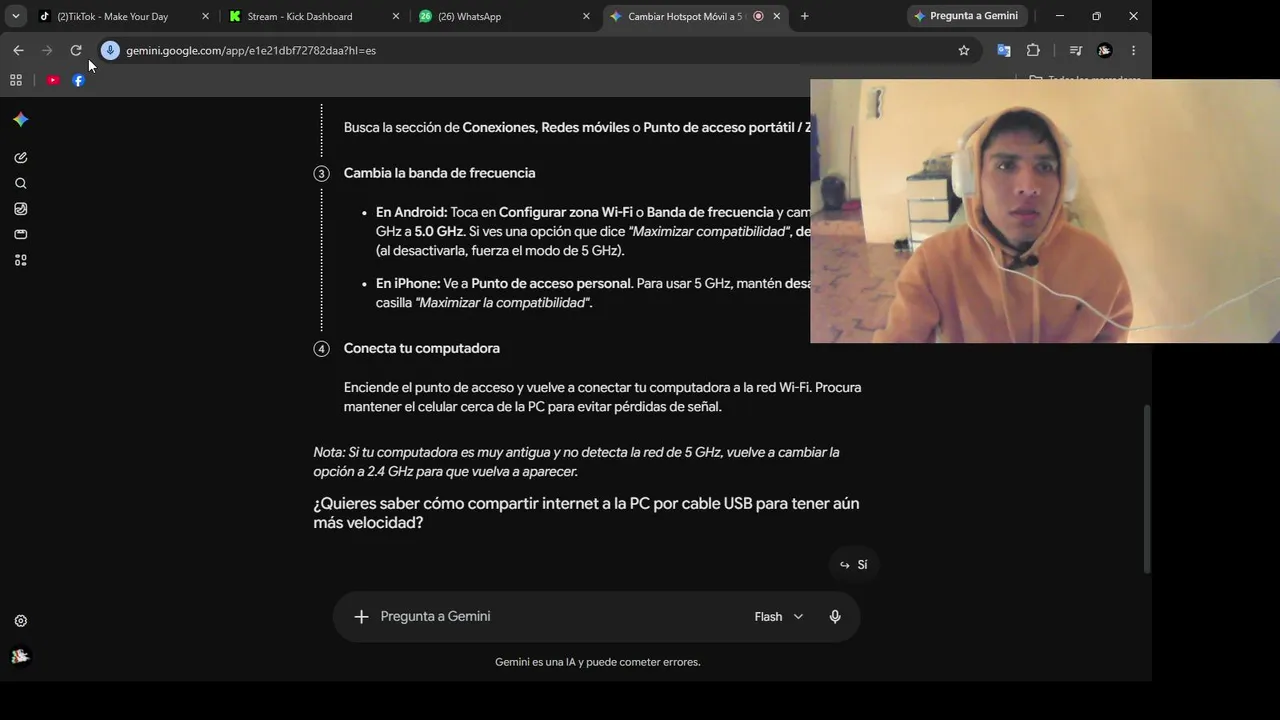Reload the Gemini page
The height and width of the screenshot is (720, 1280).
click(x=76, y=50)
